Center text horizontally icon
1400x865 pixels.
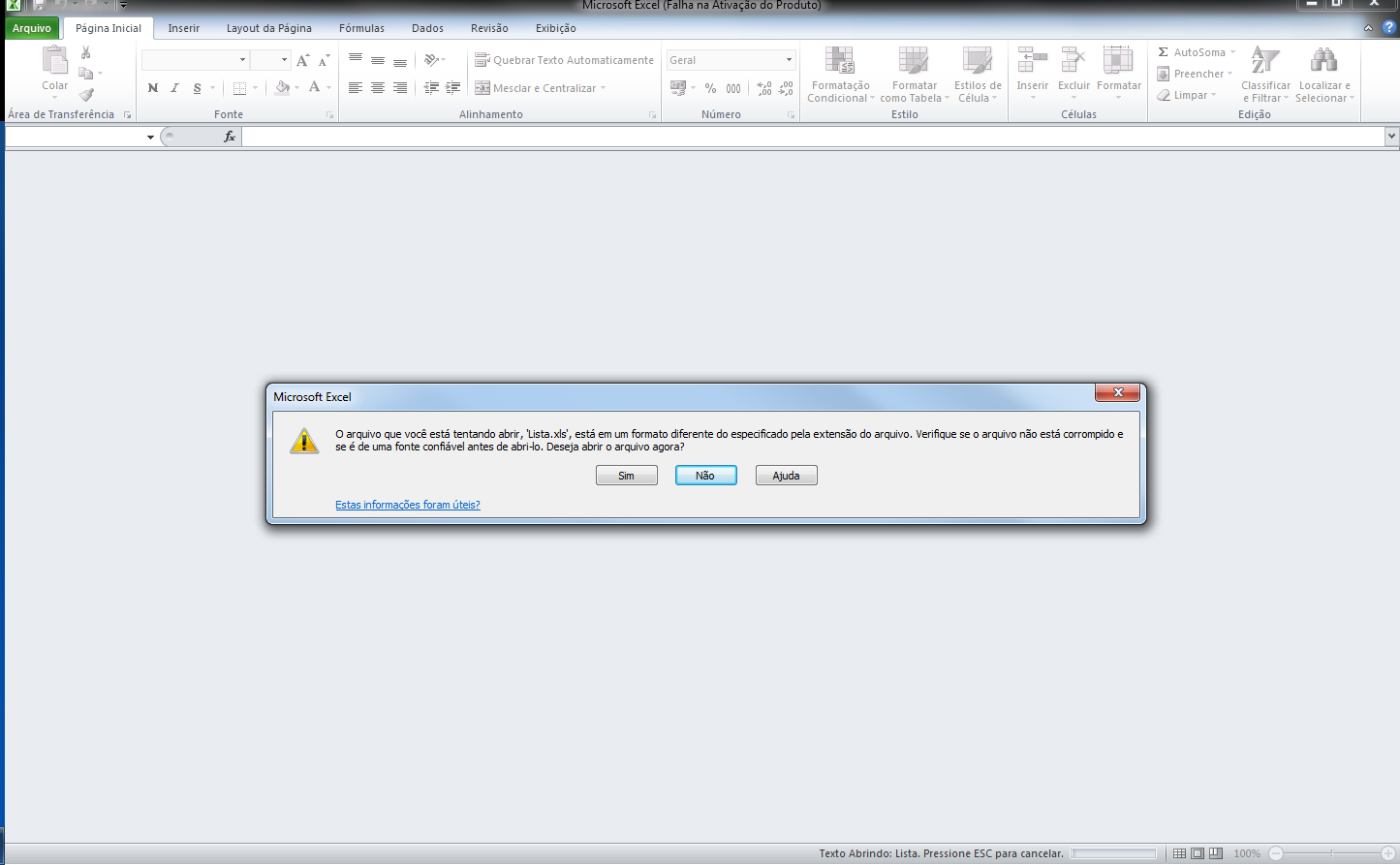coord(378,88)
